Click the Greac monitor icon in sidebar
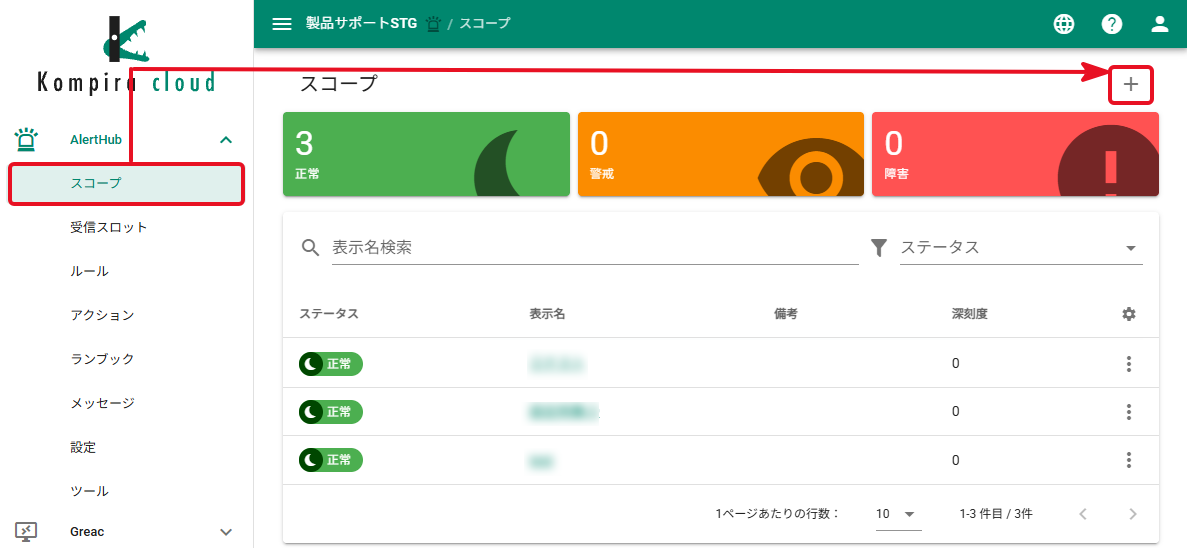 [26, 531]
